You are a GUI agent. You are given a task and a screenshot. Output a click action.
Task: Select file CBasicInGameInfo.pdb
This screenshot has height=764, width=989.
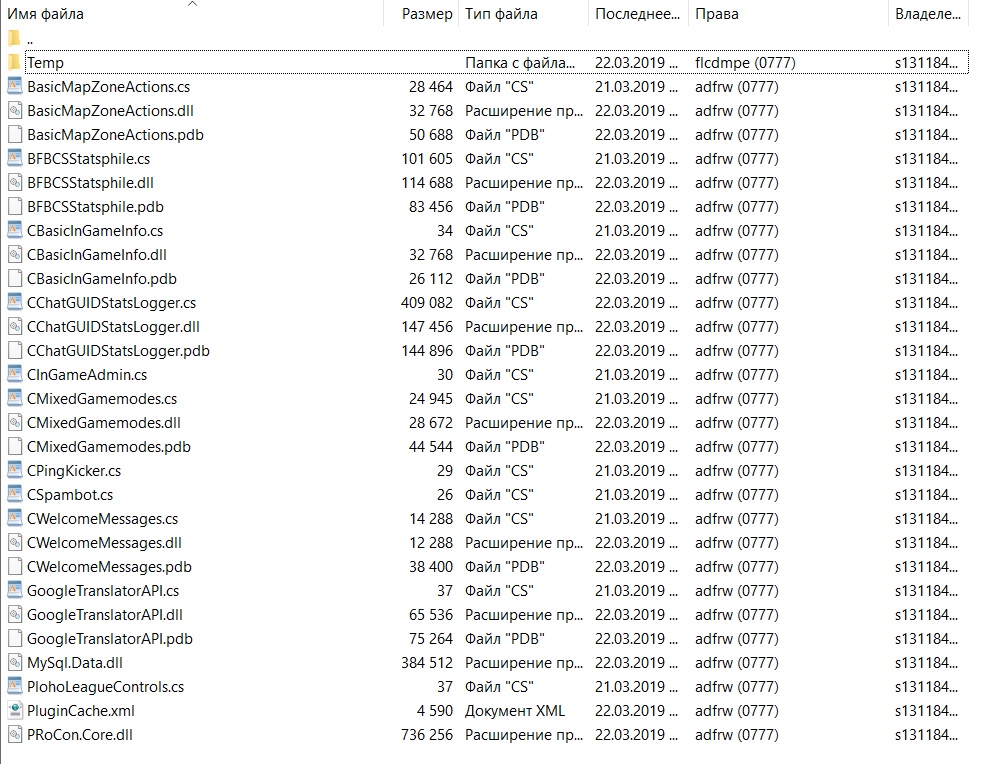(102, 278)
